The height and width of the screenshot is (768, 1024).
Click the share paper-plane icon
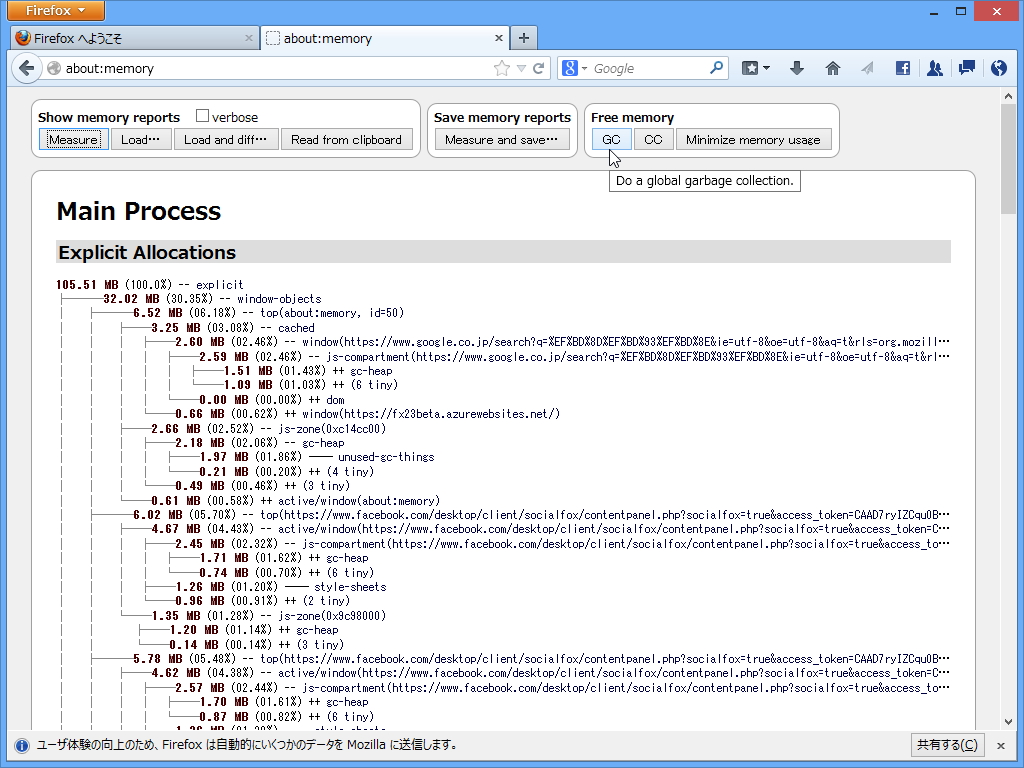(x=867, y=68)
